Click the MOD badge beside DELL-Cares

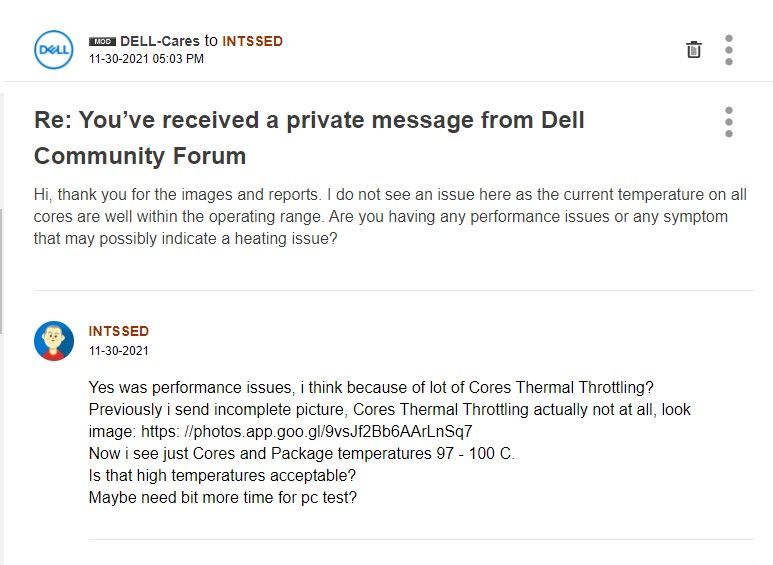click(102, 42)
